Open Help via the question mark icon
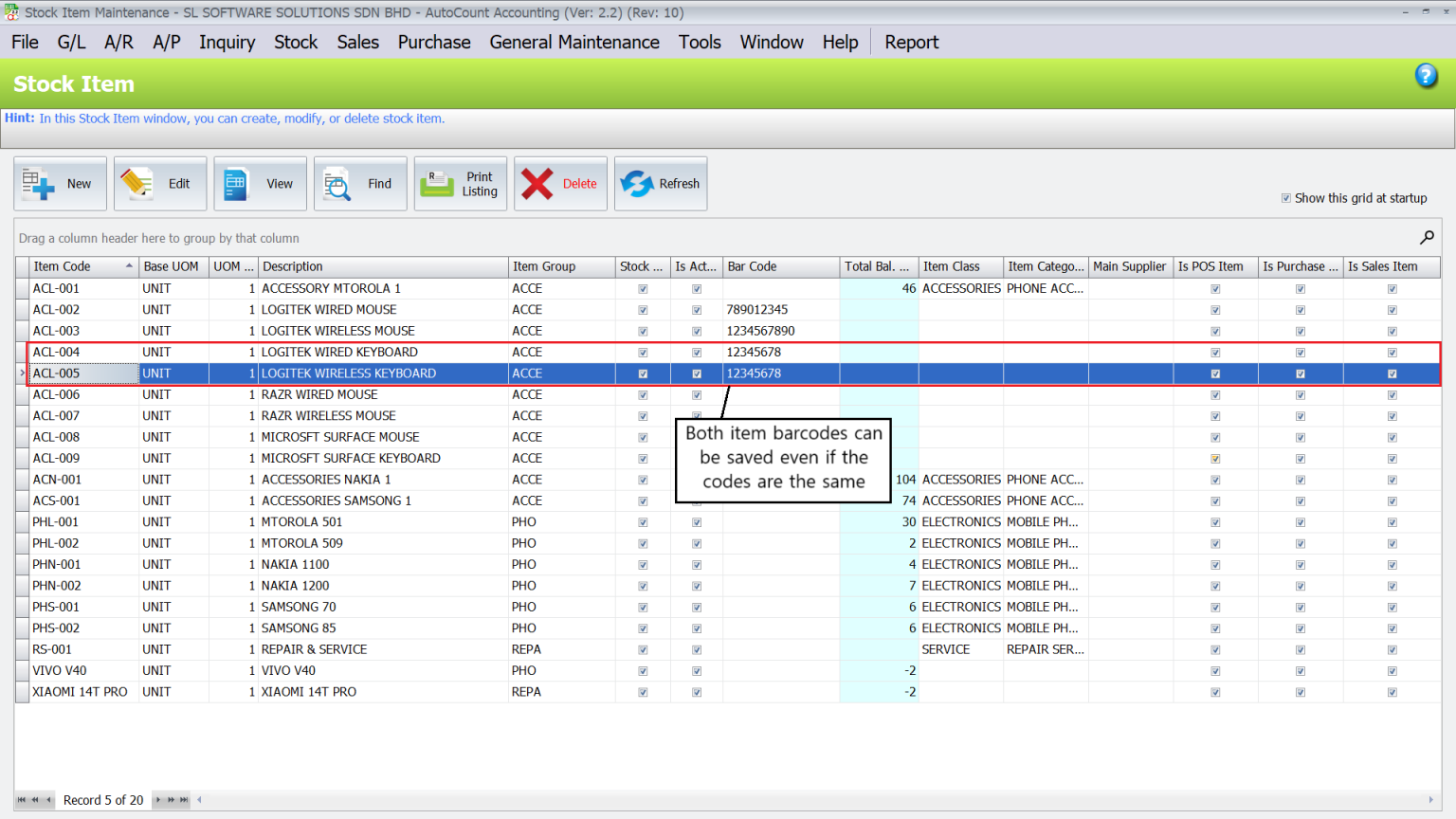The width and height of the screenshot is (1456, 819). 1426,75
